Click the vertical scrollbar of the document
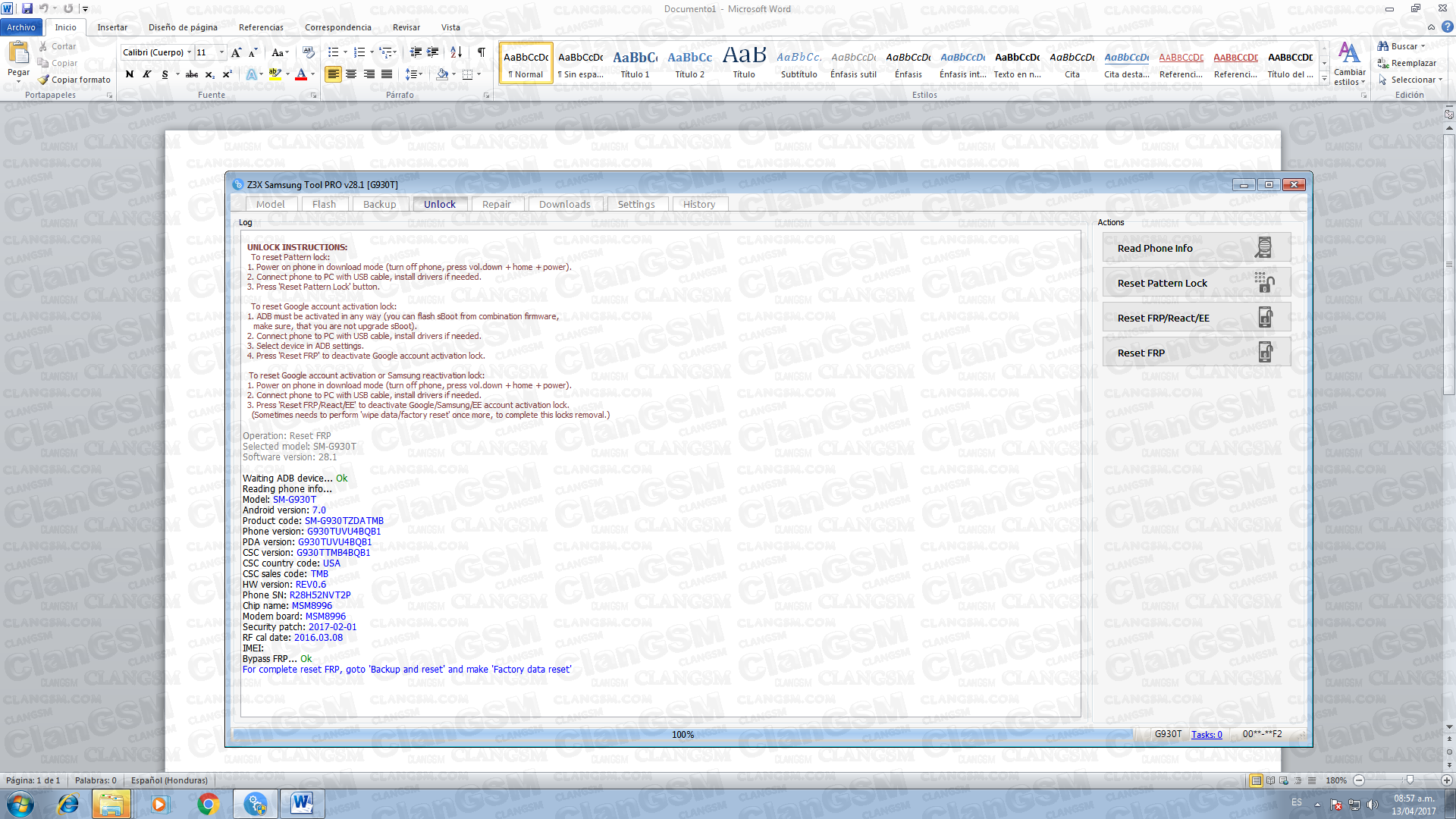Screen dimensions: 1456x819 (1449, 263)
